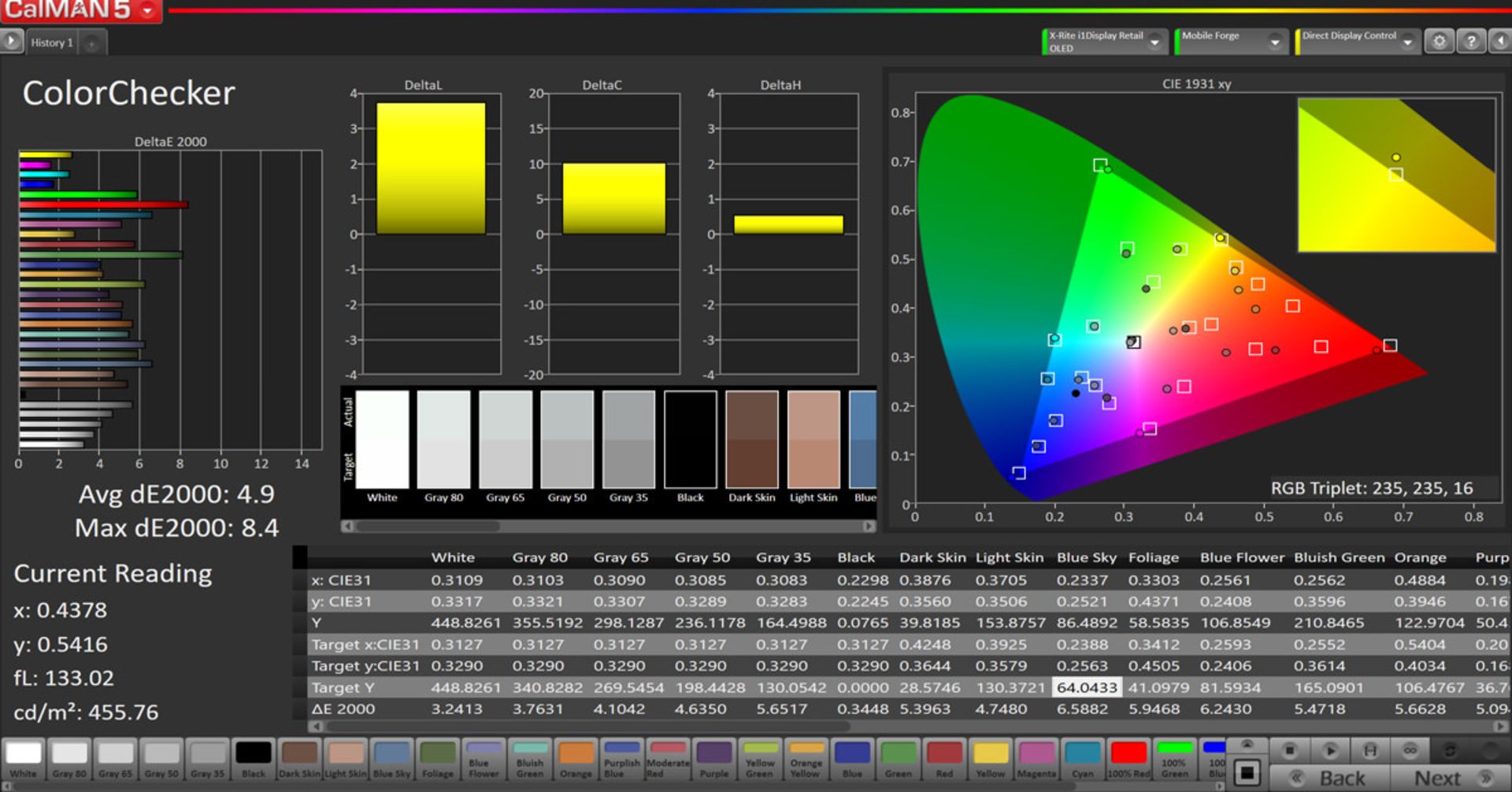
Task: Switch to the History 1 tab
Action: tap(52, 43)
